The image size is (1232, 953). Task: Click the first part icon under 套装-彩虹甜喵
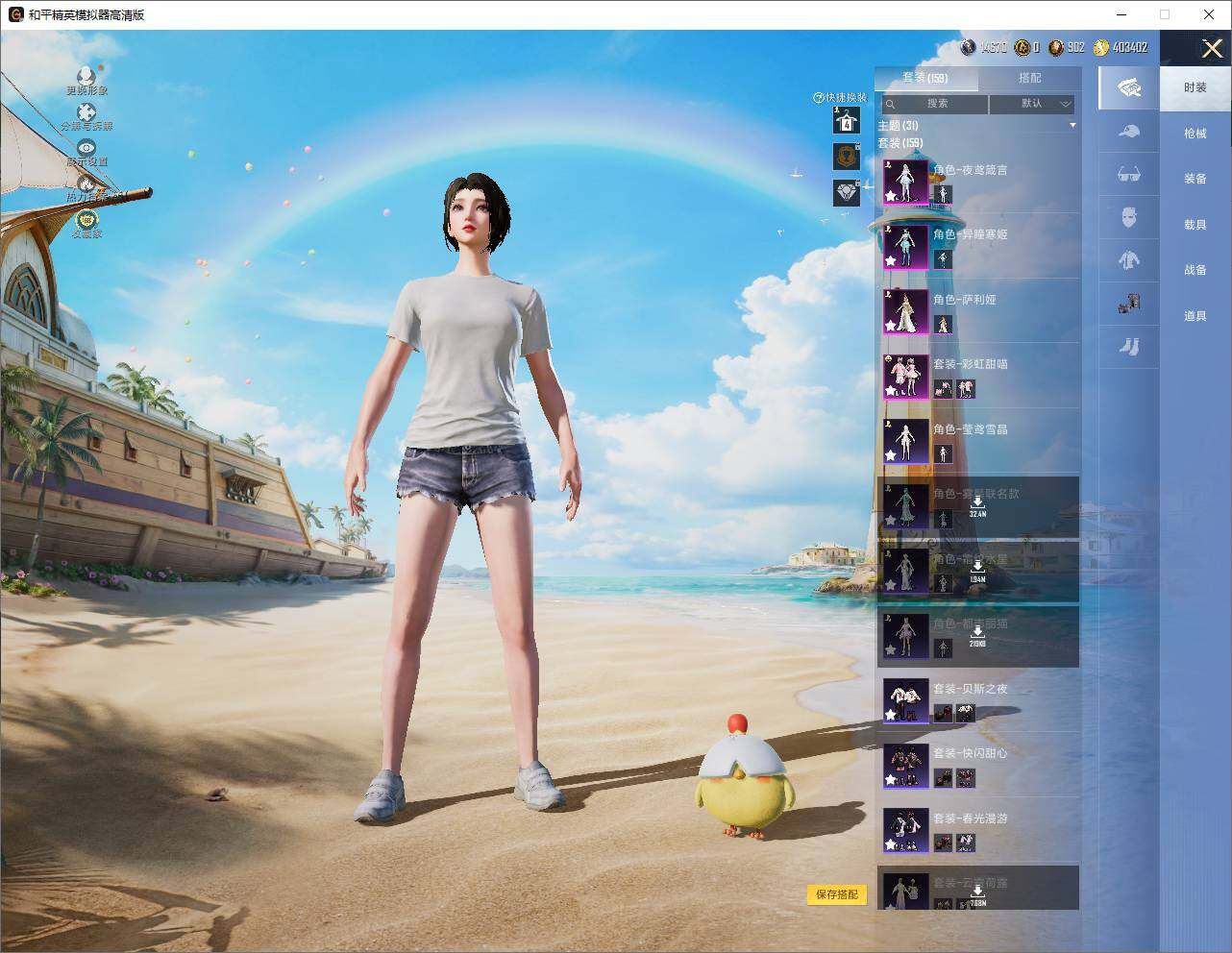[x=943, y=388]
